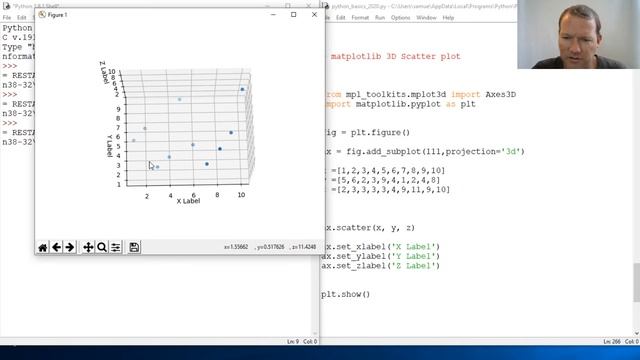Open Window menu in the editor window

point(427,18)
